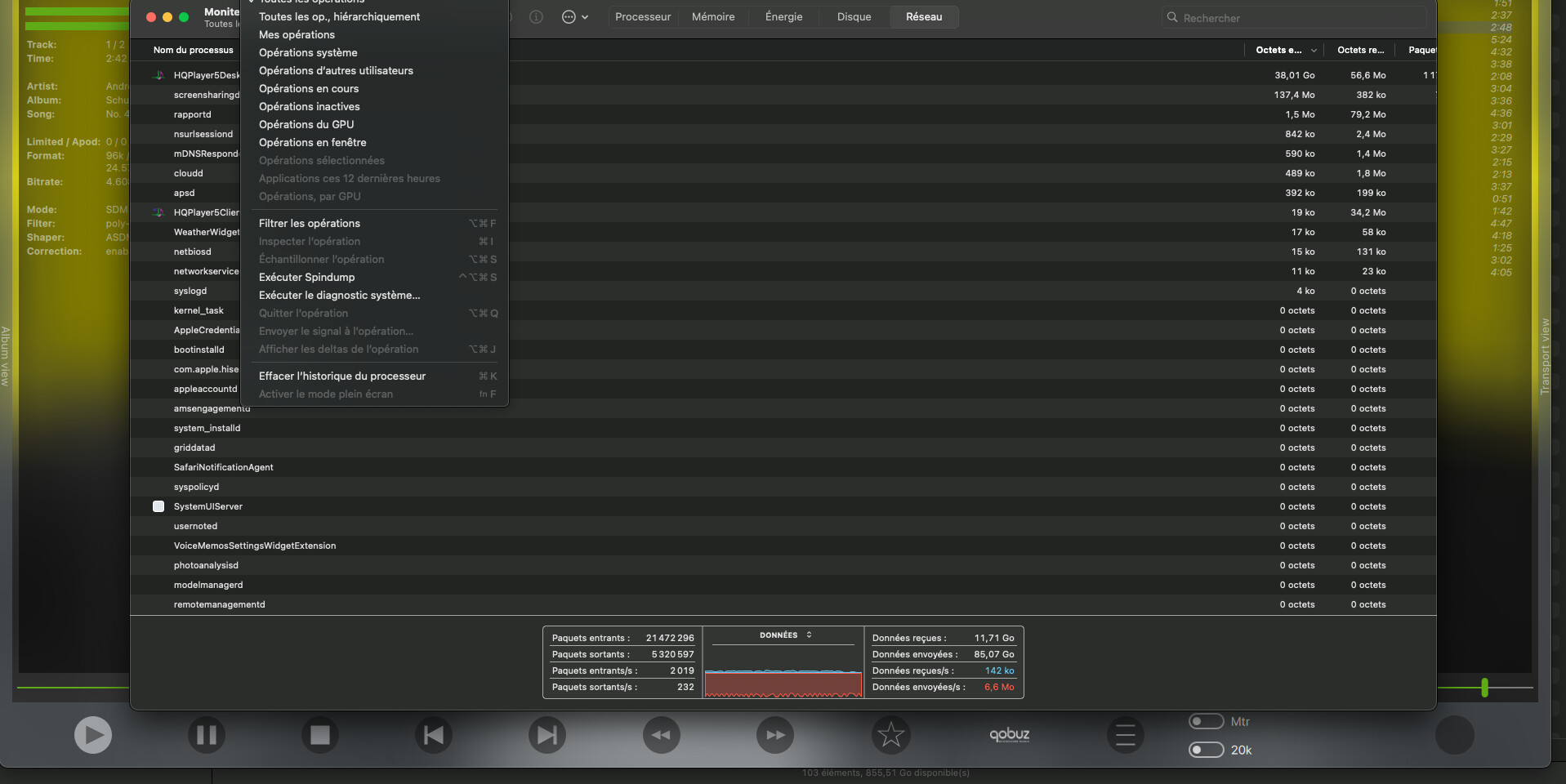Sort by Octets envoyés column header
This screenshot has width=1566, height=784.
click(1284, 50)
